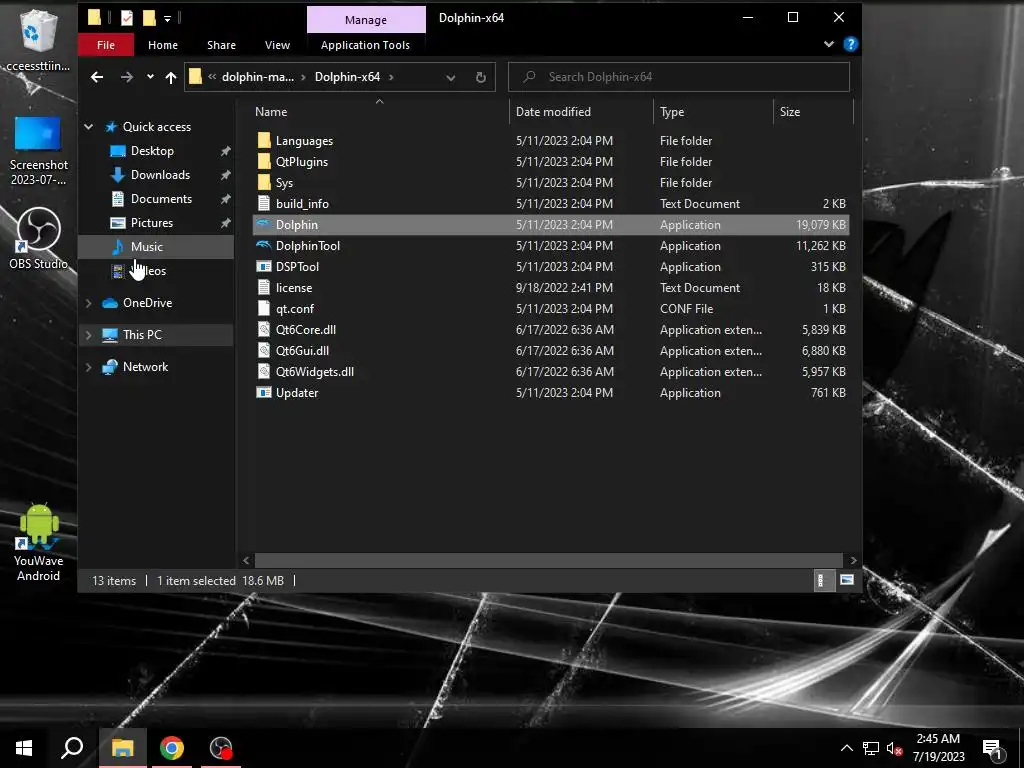The image size is (1024, 768).
Task: Show hidden system tray icons
Action: (846, 748)
